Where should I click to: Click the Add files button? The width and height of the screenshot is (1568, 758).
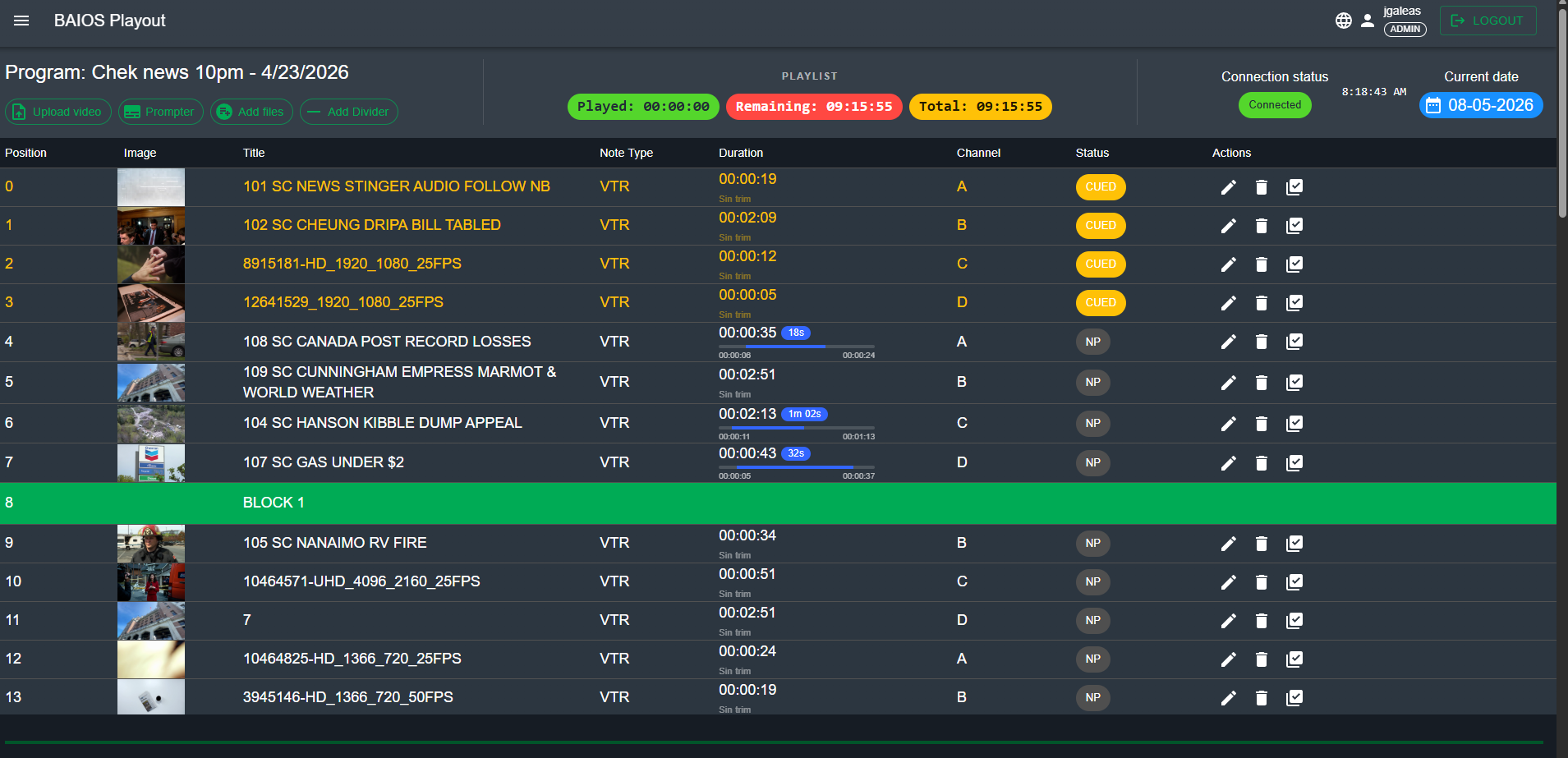coord(251,112)
